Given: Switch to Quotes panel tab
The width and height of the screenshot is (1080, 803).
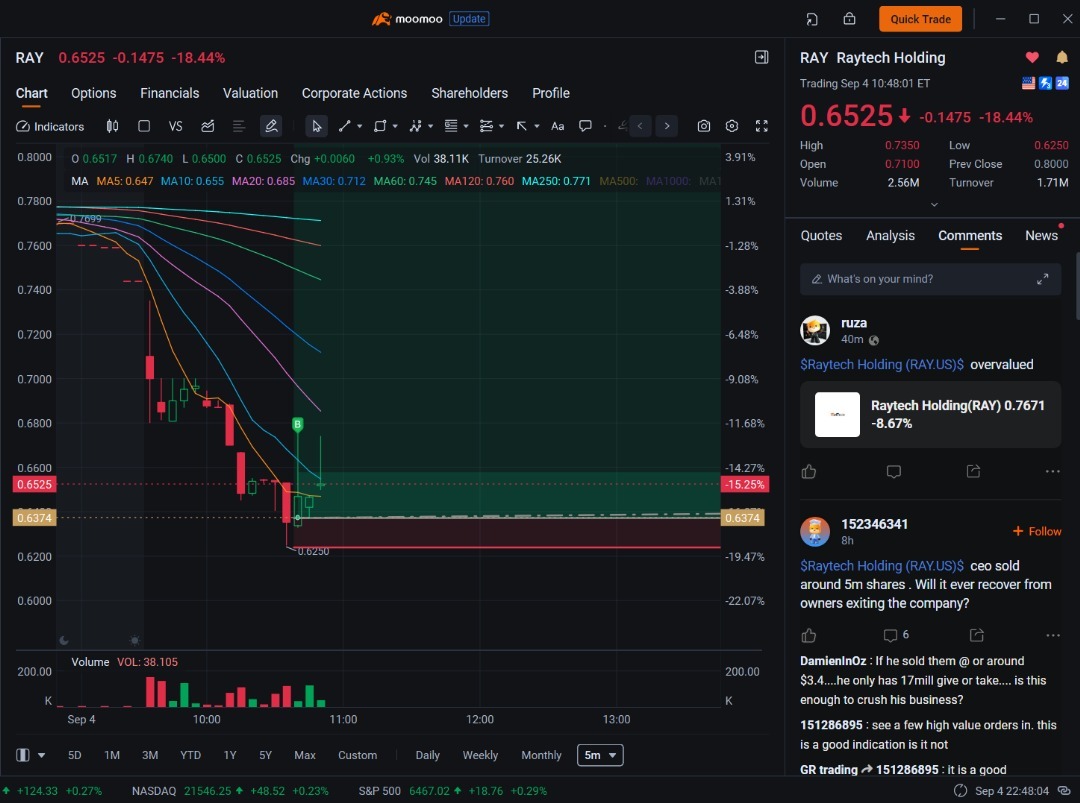Looking at the screenshot, I should pyautogui.click(x=821, y=236).
